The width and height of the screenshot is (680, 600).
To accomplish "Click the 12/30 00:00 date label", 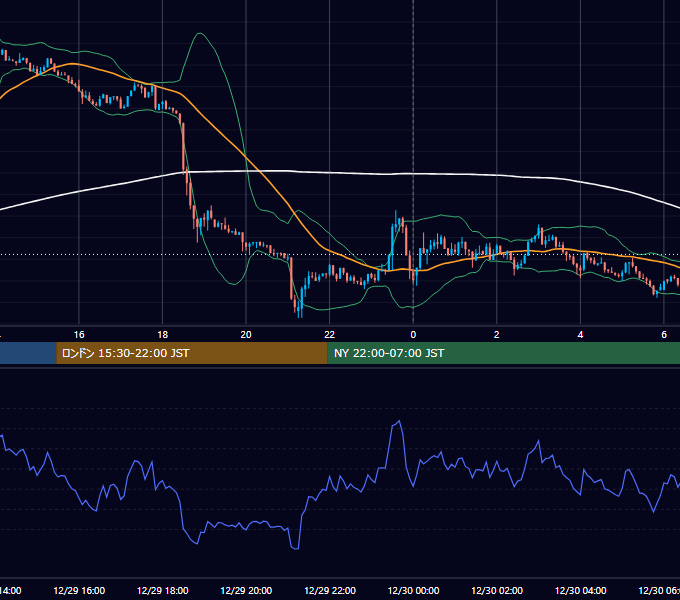I will point(413,590).
